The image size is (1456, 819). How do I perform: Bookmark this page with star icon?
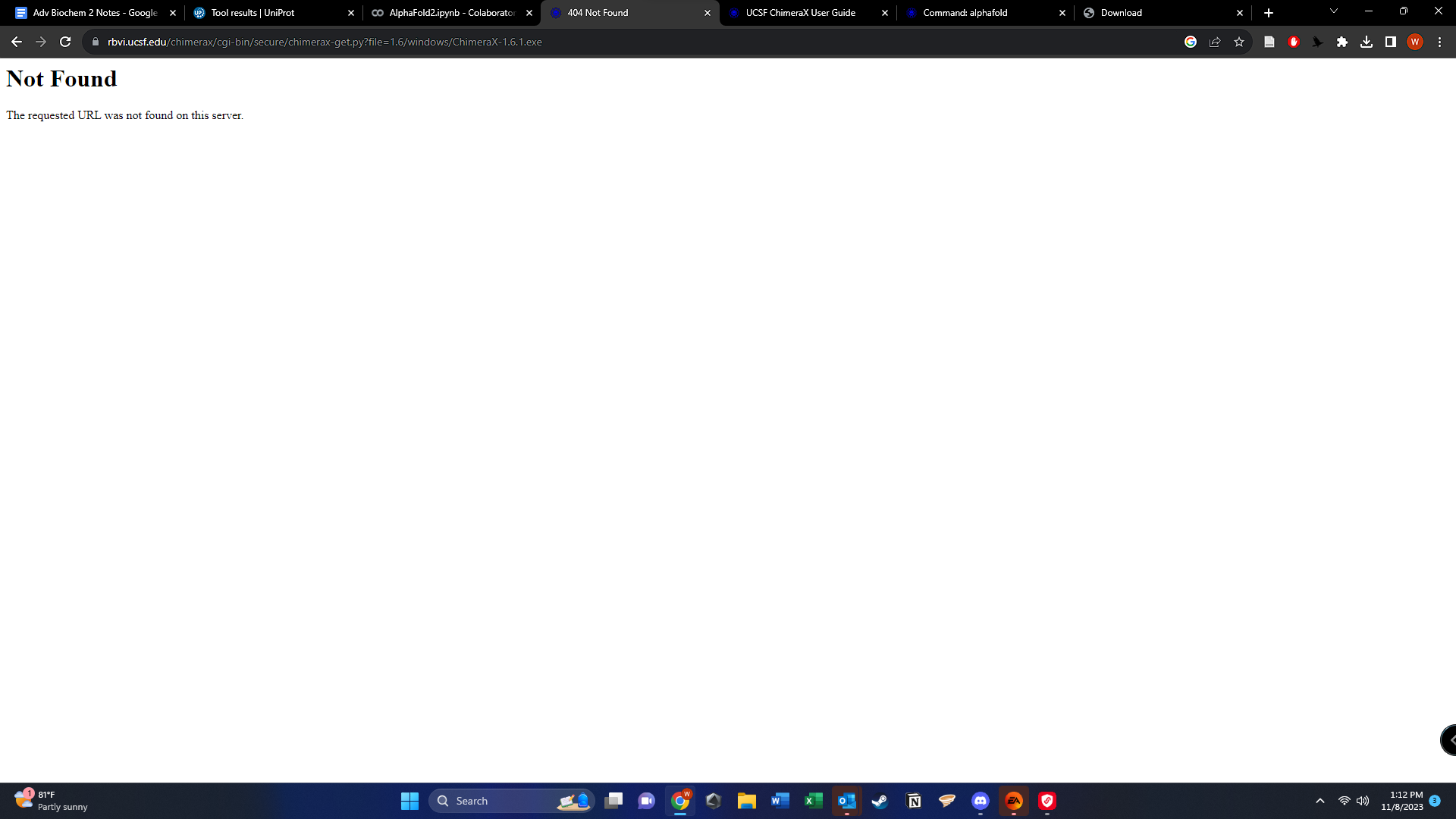tap(1239, 42)
